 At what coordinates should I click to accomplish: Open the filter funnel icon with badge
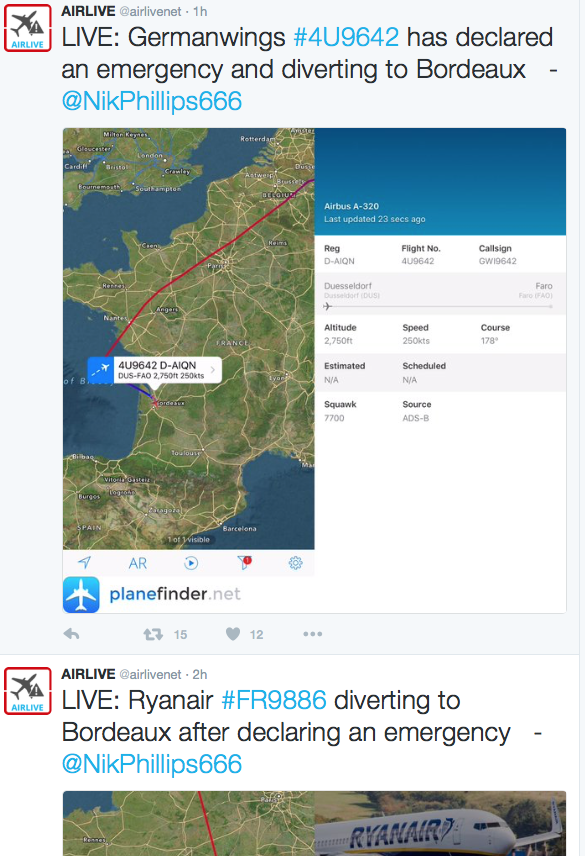pyautogui.click(x=244, y=562)
